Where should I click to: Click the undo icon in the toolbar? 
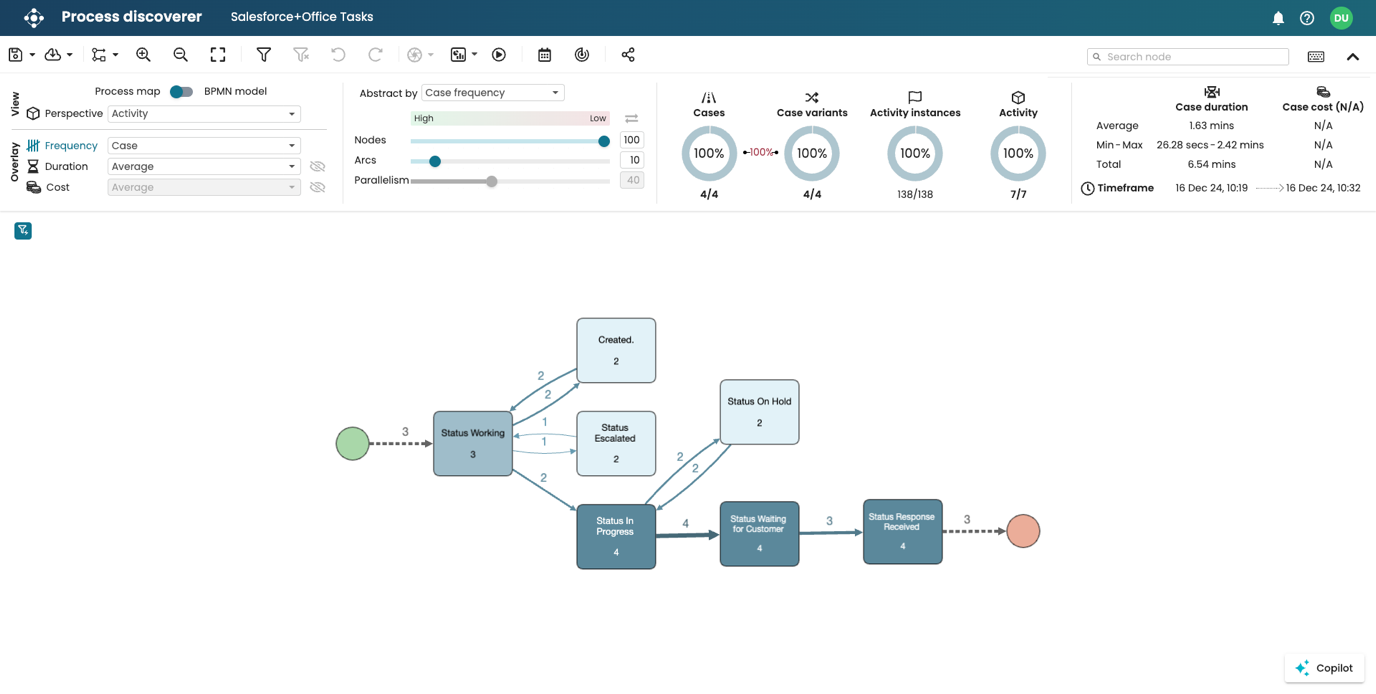tap(337, 54)
